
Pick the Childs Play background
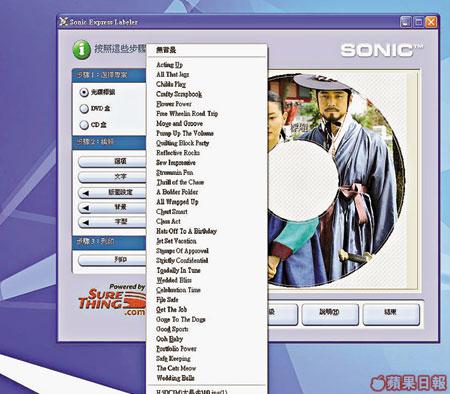(207, 84)
